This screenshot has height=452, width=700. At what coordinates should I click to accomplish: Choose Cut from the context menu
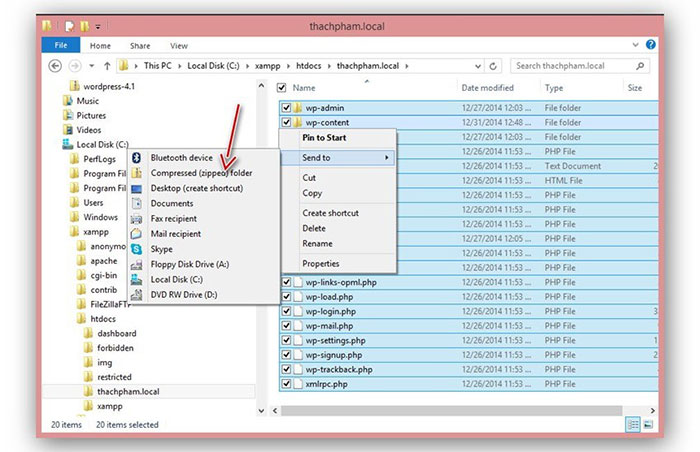point(309,178)
